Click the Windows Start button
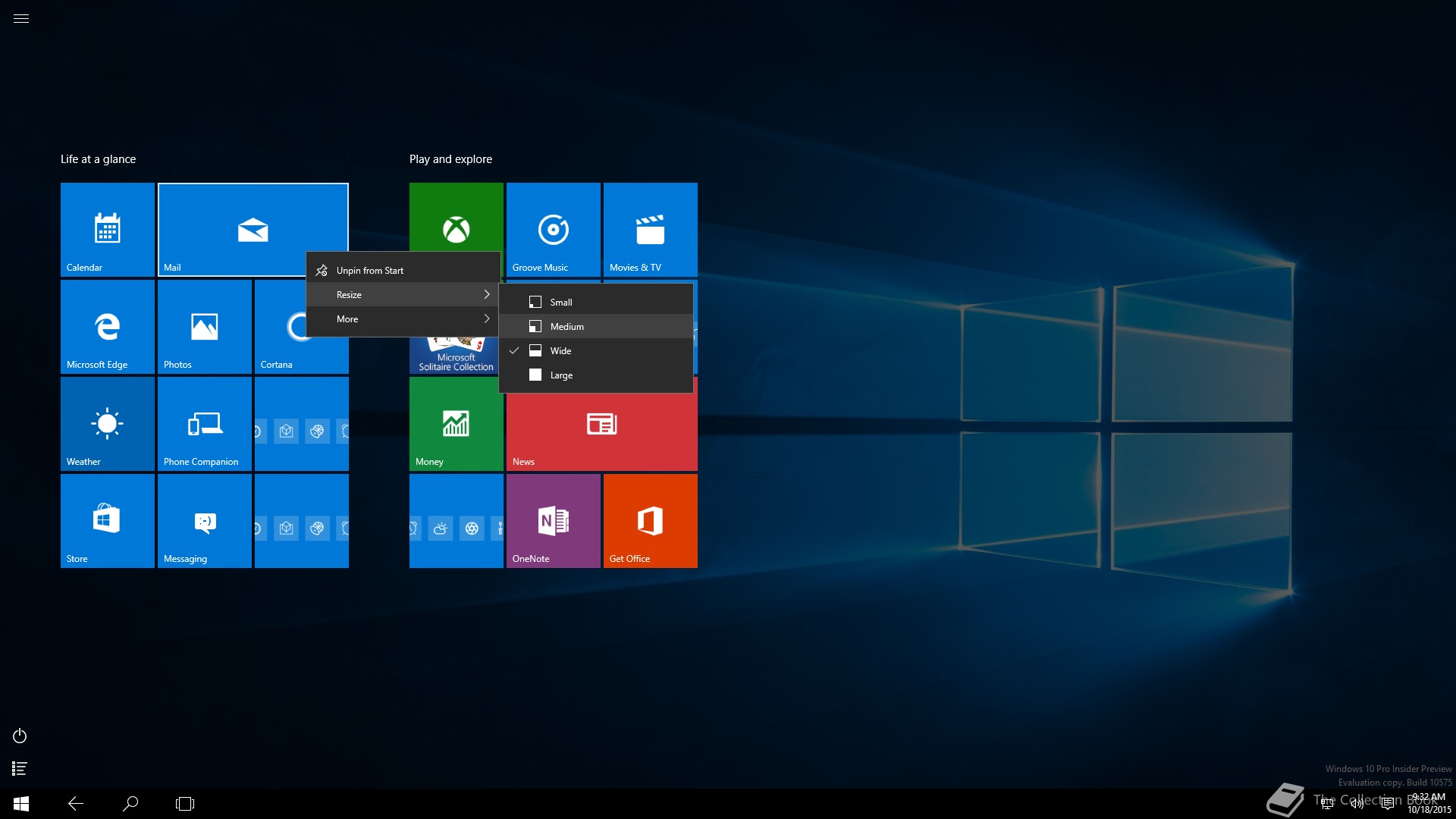Image resolution: width=1456 pixels, height=819 pixels. (21, 804)
